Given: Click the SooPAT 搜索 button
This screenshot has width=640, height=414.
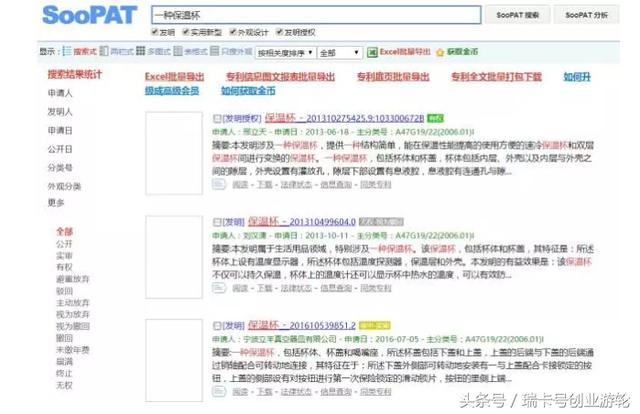Looking at the screenshot, I should click(517, 15).
